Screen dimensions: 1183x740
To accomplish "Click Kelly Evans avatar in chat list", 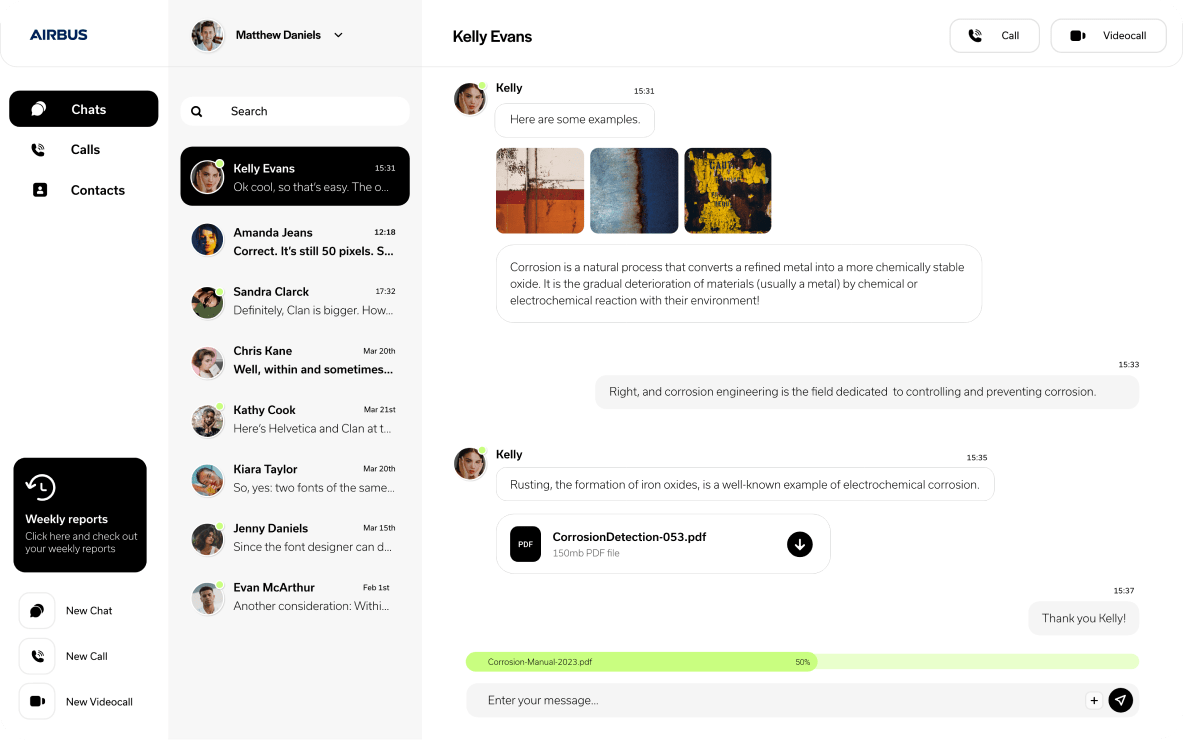I will click(207, 177).
